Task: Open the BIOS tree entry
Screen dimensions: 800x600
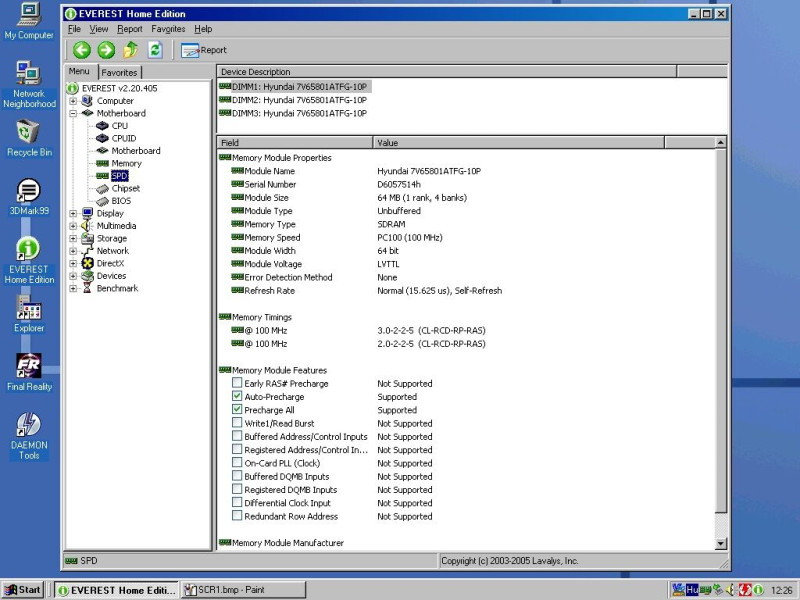Action: pyautogui.click(x=121, y=201)
